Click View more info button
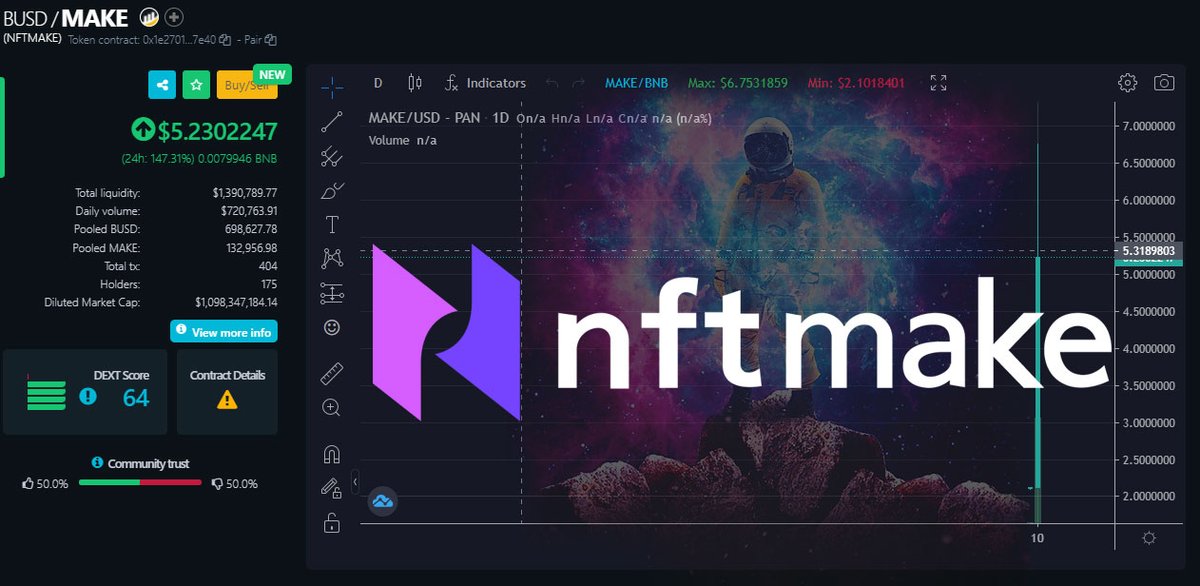 [x=224, y=331]
